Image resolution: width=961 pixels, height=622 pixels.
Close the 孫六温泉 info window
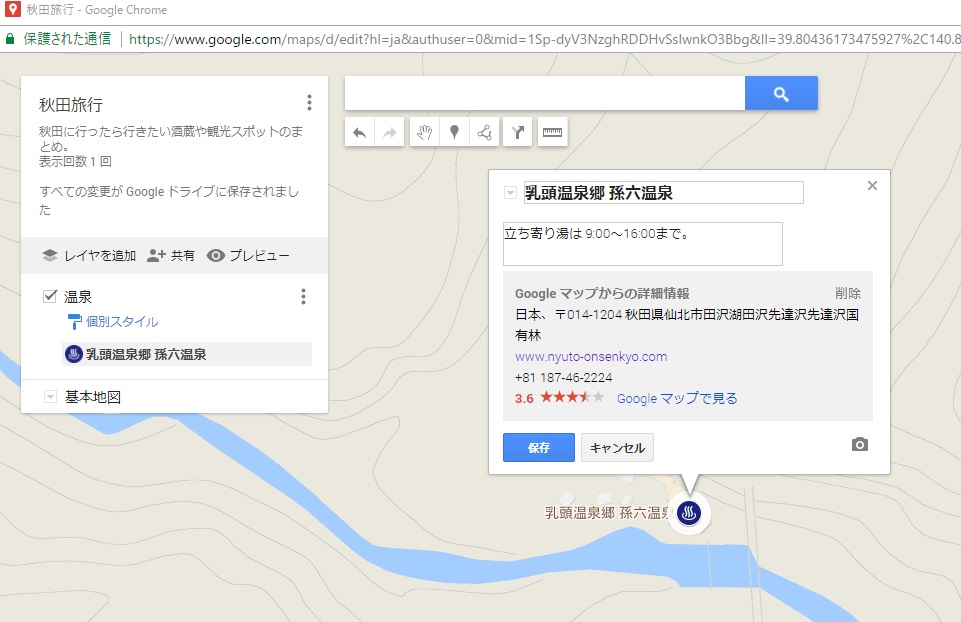[872, 186]
